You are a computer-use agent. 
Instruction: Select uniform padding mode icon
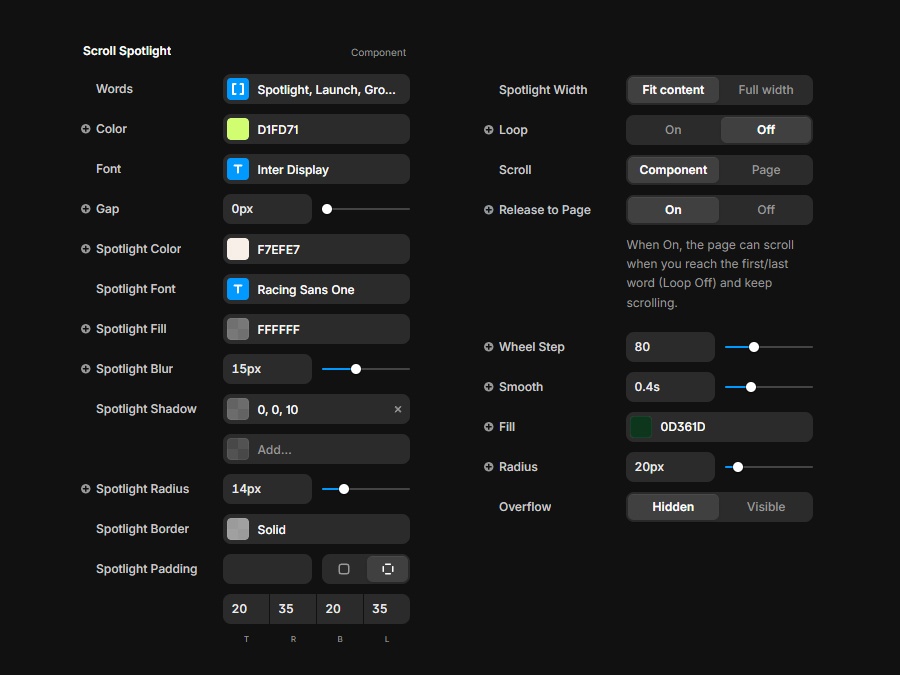point(344,569)
